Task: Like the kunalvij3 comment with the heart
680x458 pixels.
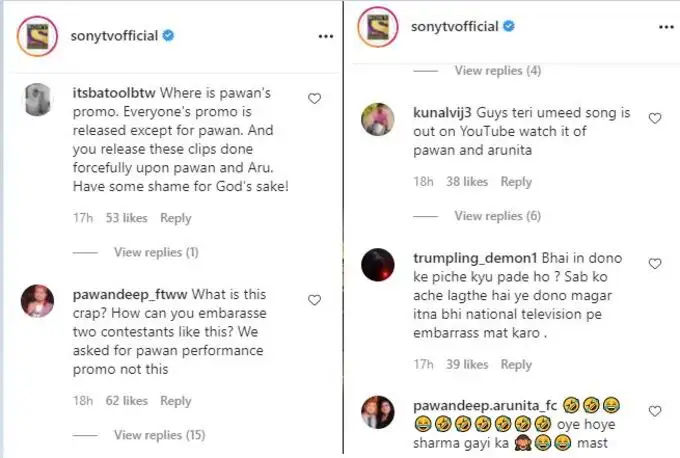Action: click(x=655, y=118)
